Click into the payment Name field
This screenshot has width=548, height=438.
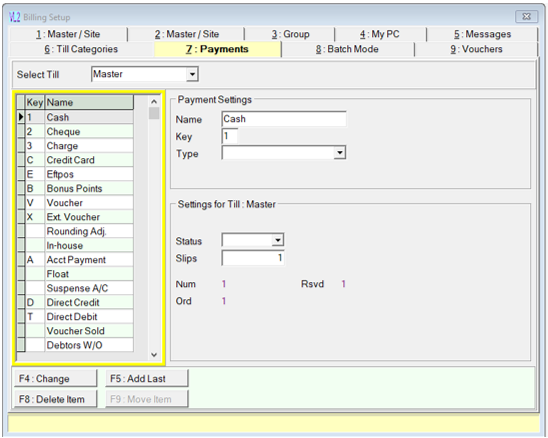(x=284, y=119)
